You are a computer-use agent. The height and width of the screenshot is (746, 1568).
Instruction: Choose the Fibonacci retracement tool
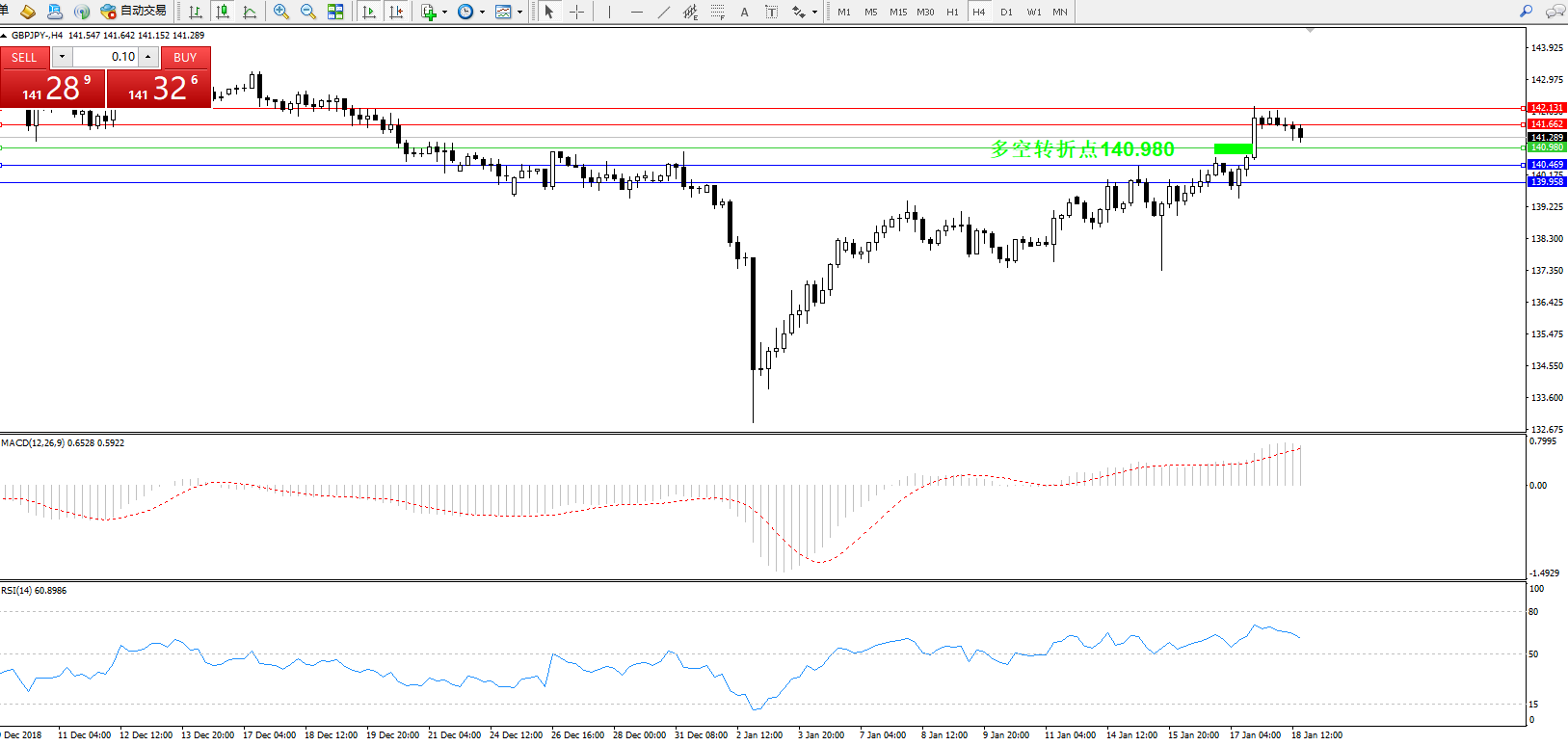click(x=718, y=12)
